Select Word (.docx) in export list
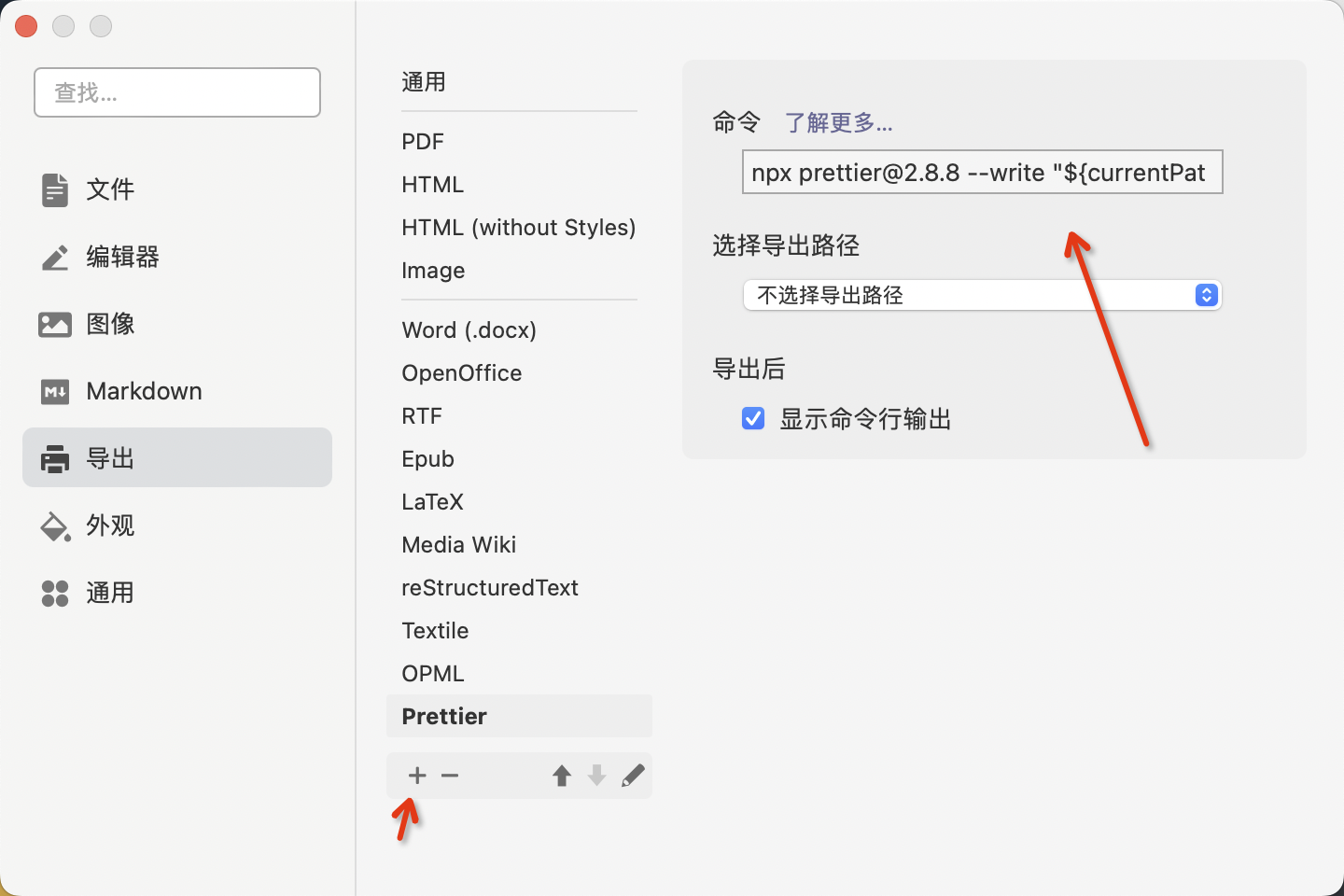1344x896 pixels. [469, 330]
